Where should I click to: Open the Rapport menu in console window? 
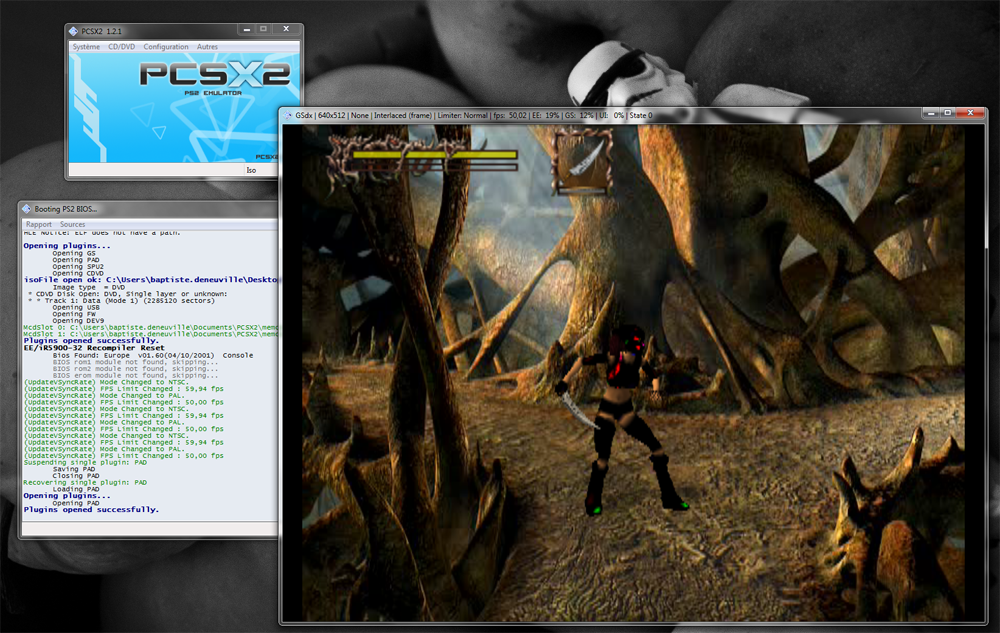click(x=39, y=224)
